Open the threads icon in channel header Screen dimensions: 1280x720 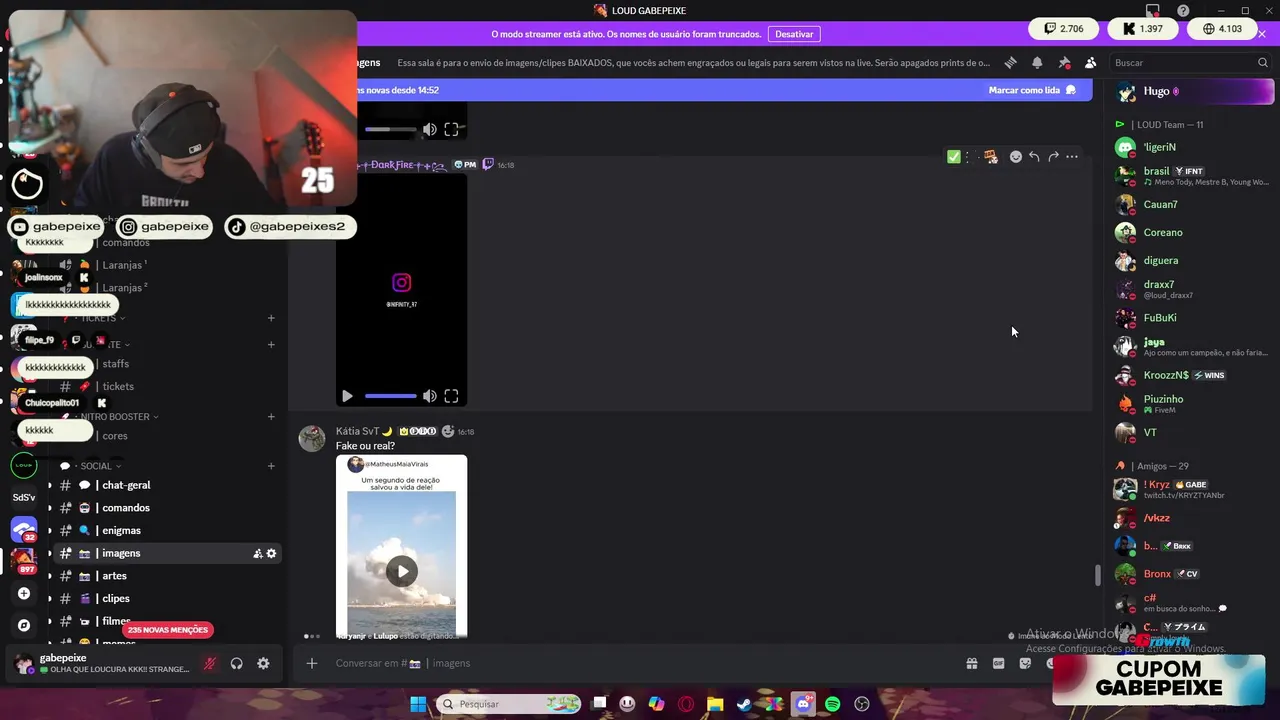pos(1010,62)
